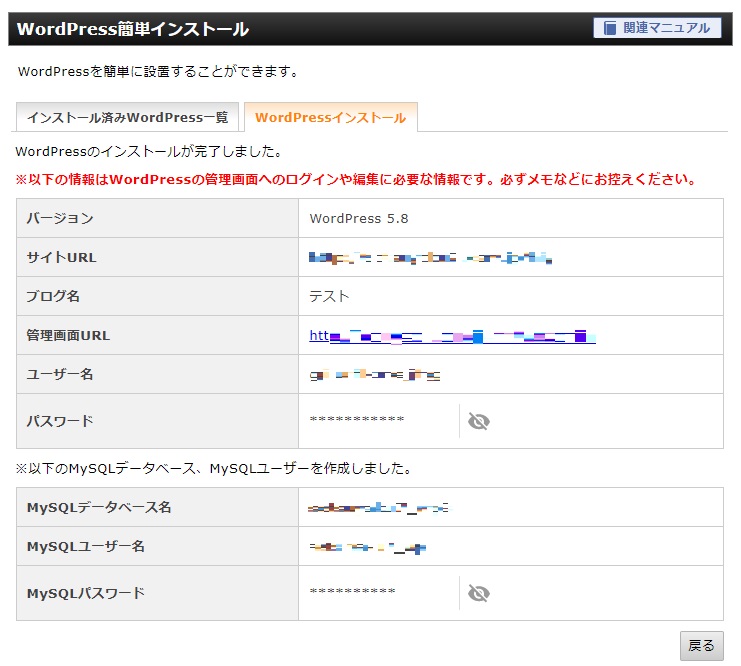Click the blurred サイトURL value
This screenshot has width=741, height=666.
point(430,258)
